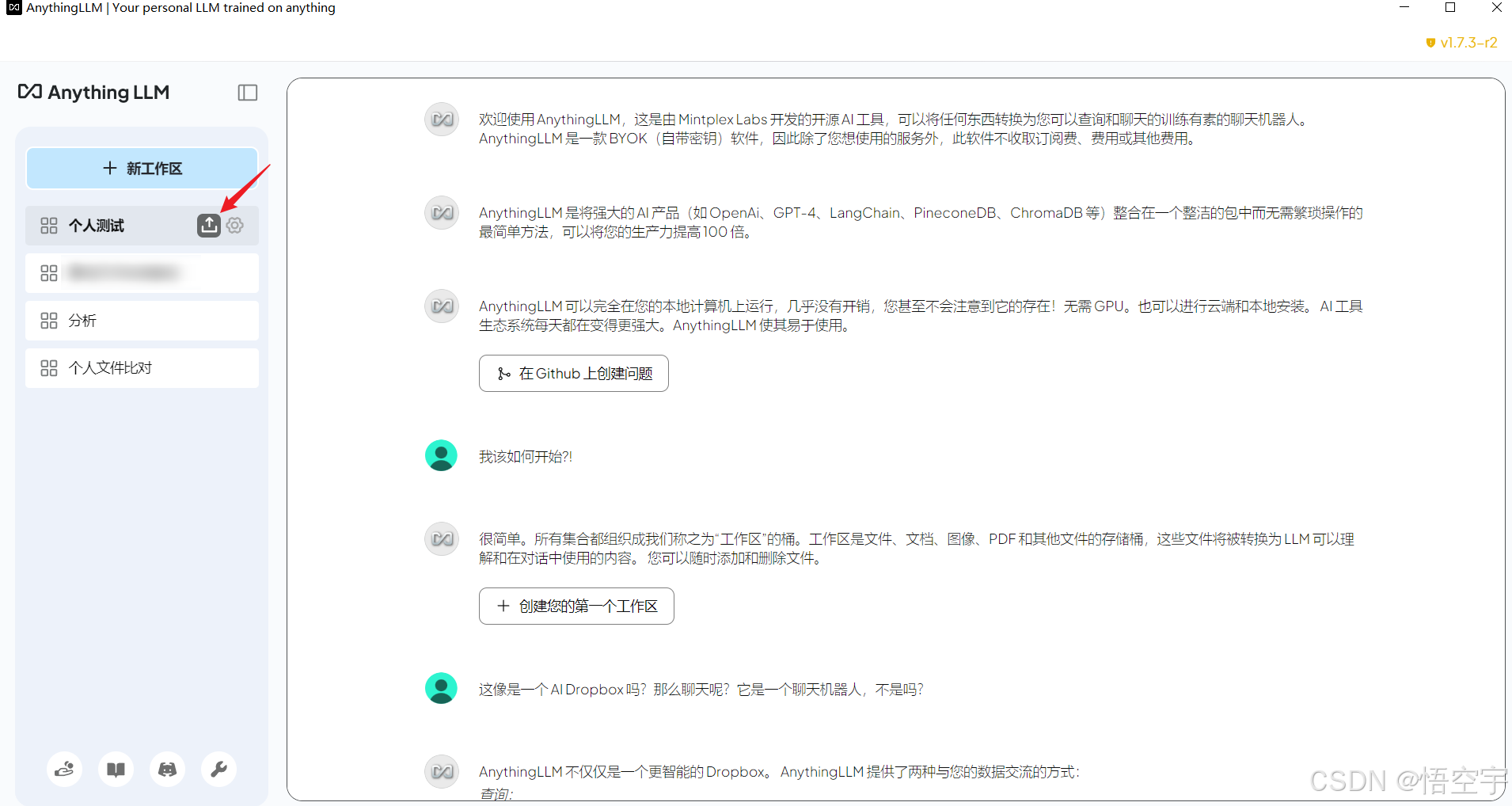The image size is (1512, 806).
Task: Open the 个人文件比对 workspace
Action: coord(142,368)
